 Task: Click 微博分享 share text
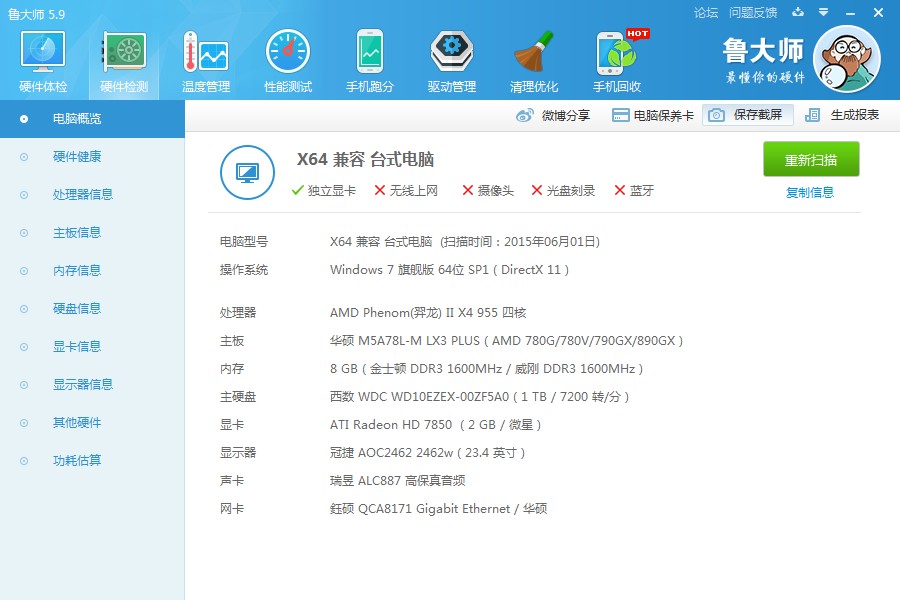566,115
